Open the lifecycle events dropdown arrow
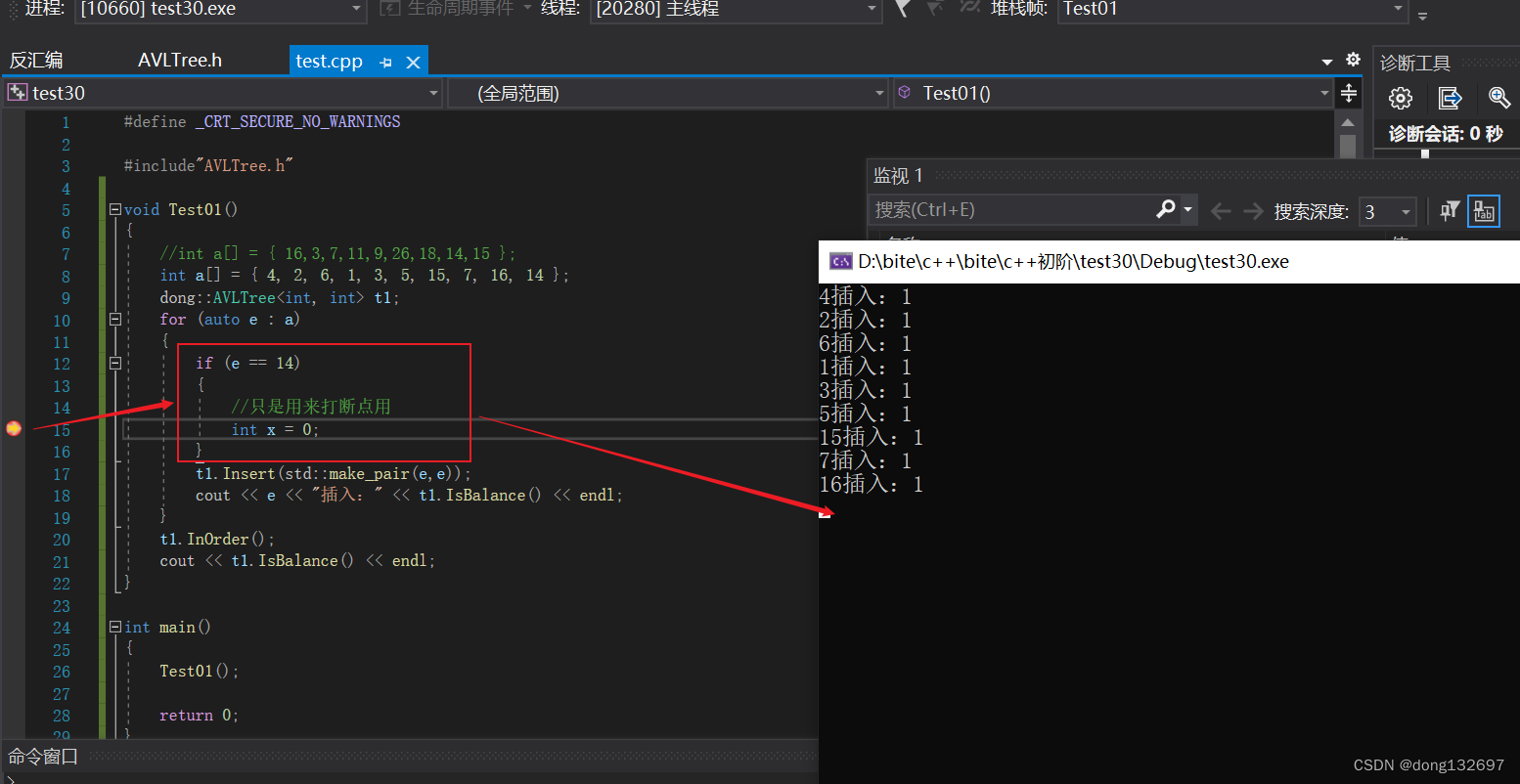 click(x=527, y=9)
